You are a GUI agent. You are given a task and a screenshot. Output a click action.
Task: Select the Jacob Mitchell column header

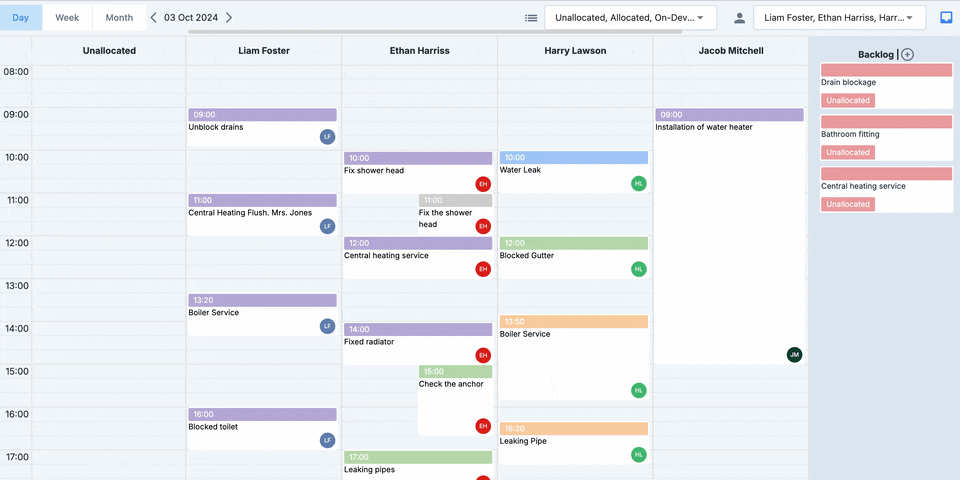click(730, 51)
